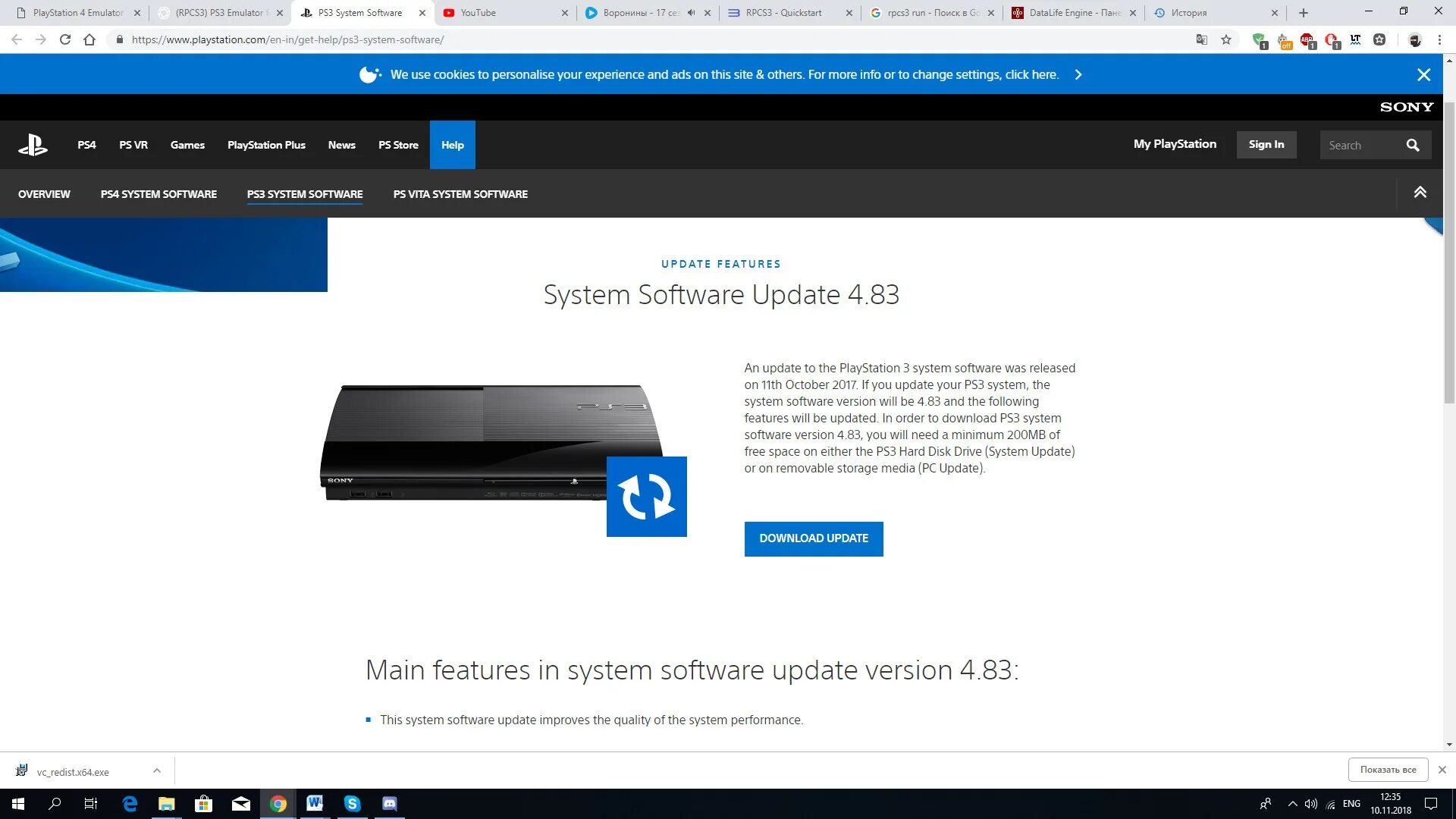Click the PlayStation logo icon

point(33,145)
